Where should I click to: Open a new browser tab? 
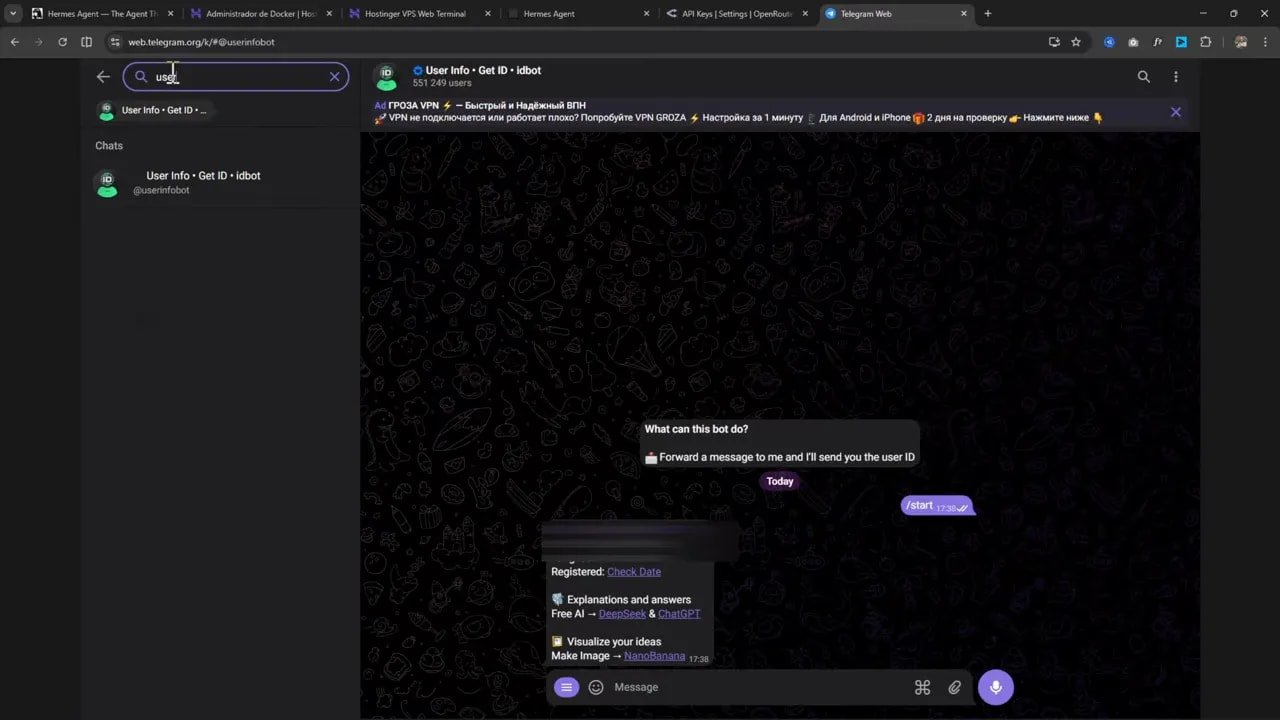[988, 14]
